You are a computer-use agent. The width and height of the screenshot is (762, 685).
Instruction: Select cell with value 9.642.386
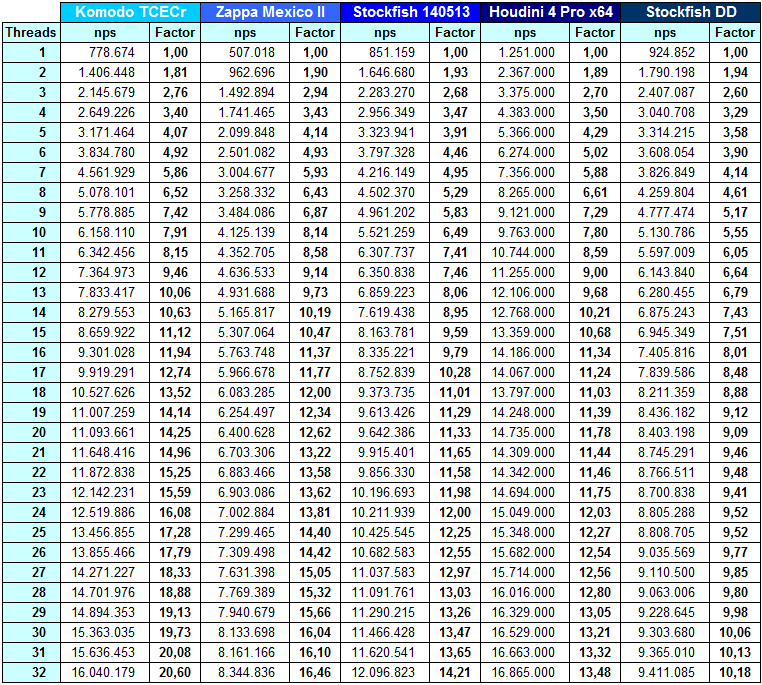(x=385, y=432)
